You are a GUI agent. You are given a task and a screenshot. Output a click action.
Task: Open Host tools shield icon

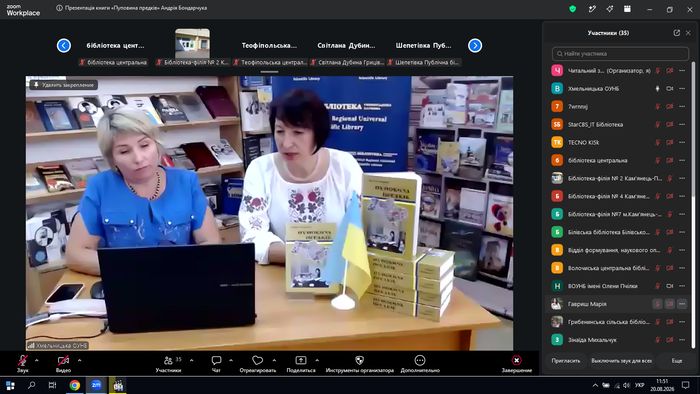pos(359,360)
